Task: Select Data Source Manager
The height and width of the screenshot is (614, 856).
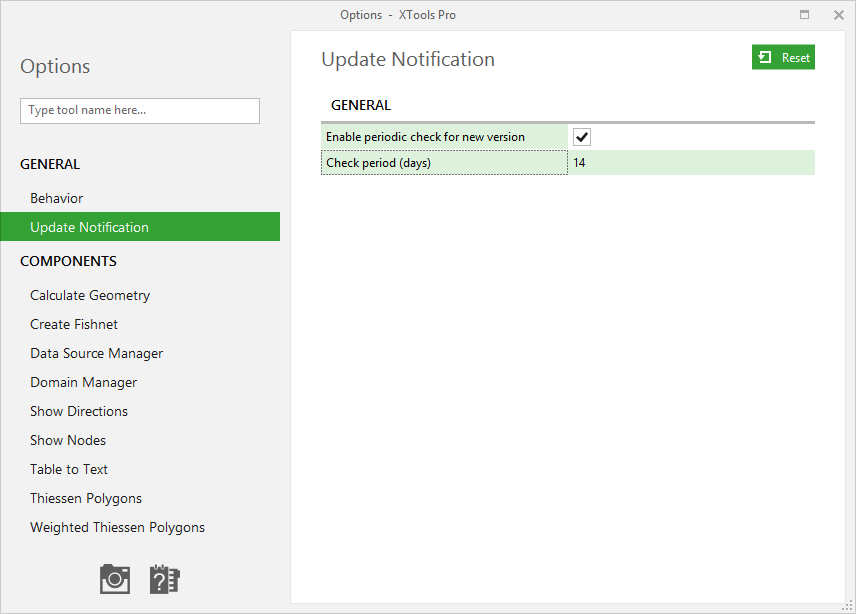Action: click(96, 353)
